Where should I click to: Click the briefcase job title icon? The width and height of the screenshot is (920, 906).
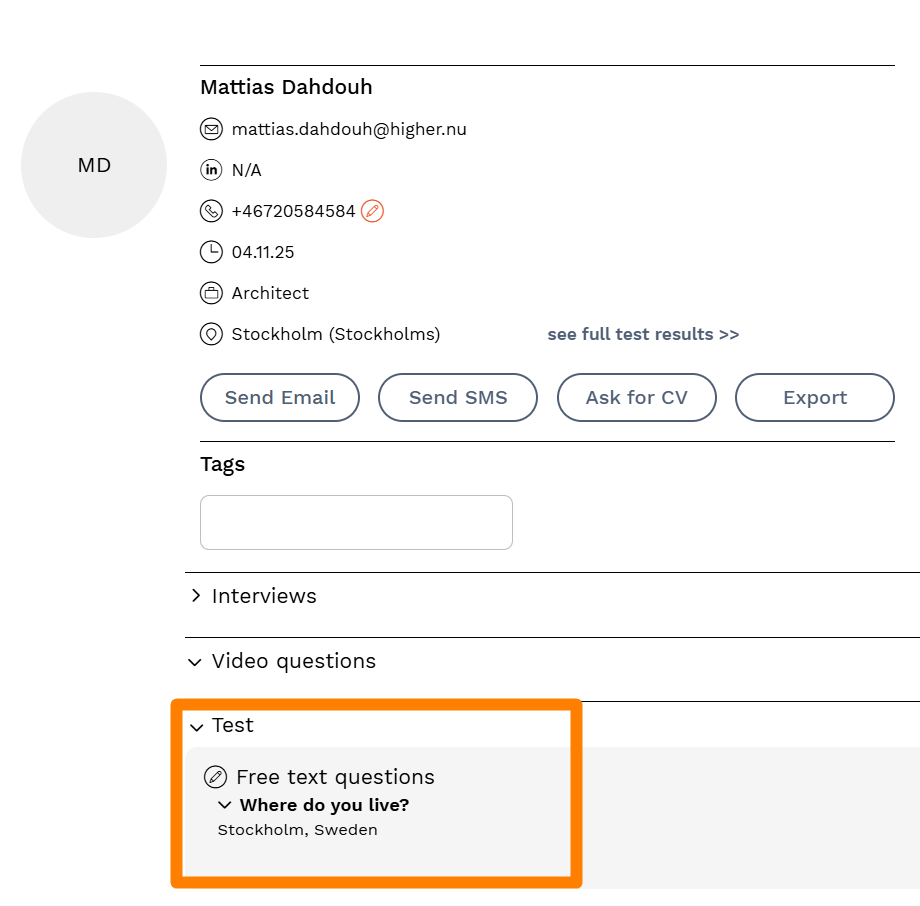click(x=211, y=293)
